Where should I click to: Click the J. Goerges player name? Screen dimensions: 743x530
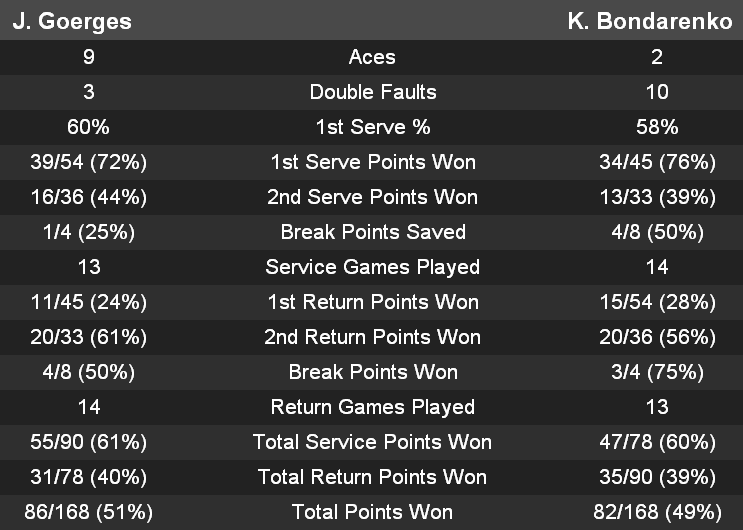coord(71,21)
